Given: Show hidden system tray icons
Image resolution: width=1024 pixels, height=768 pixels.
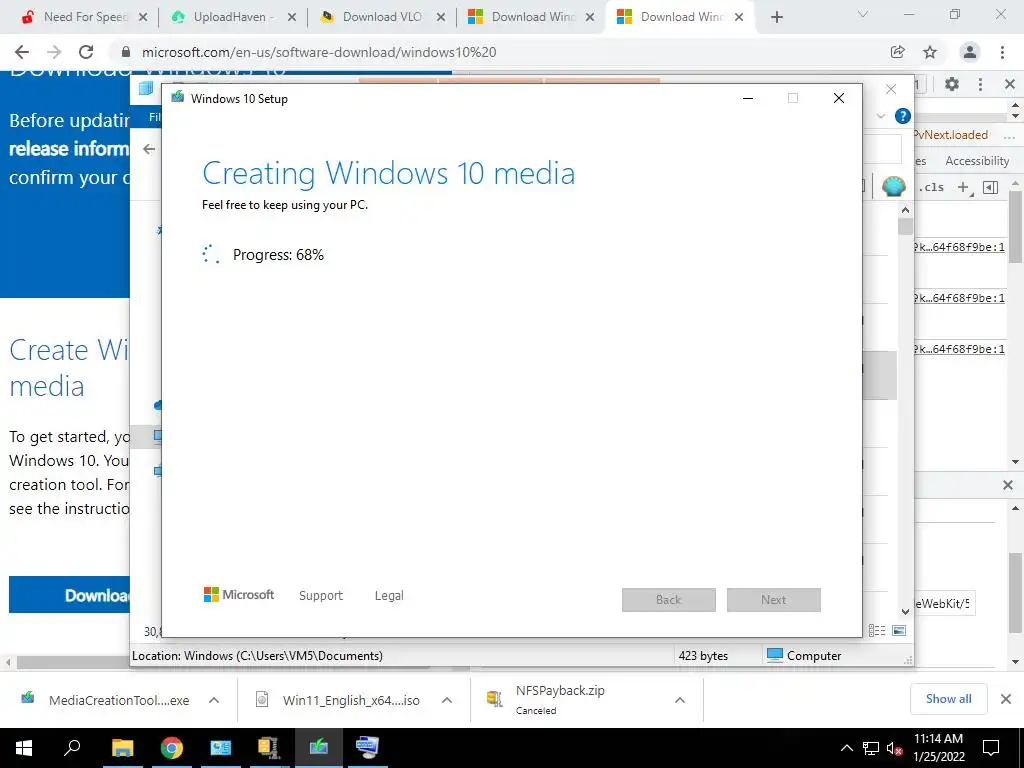Looking at the screenshot, I should (x=846, y=748).
